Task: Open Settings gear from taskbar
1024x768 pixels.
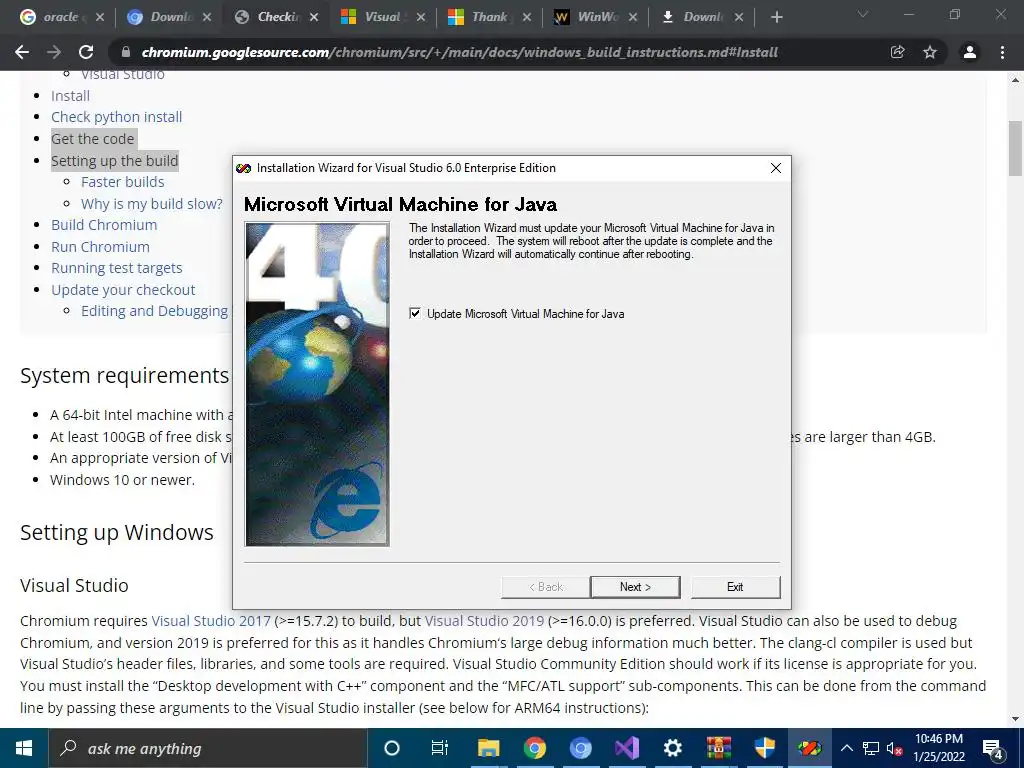Action: [672, 748]
